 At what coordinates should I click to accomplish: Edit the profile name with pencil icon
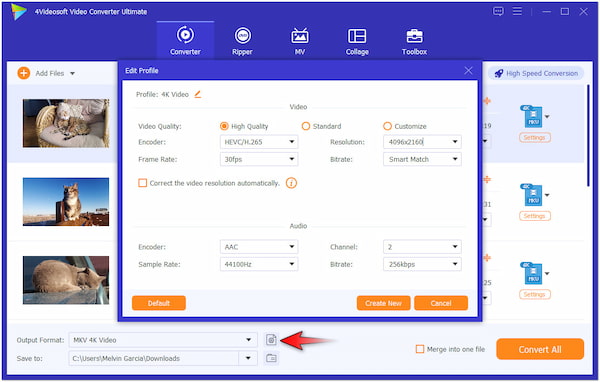(197, 94)
